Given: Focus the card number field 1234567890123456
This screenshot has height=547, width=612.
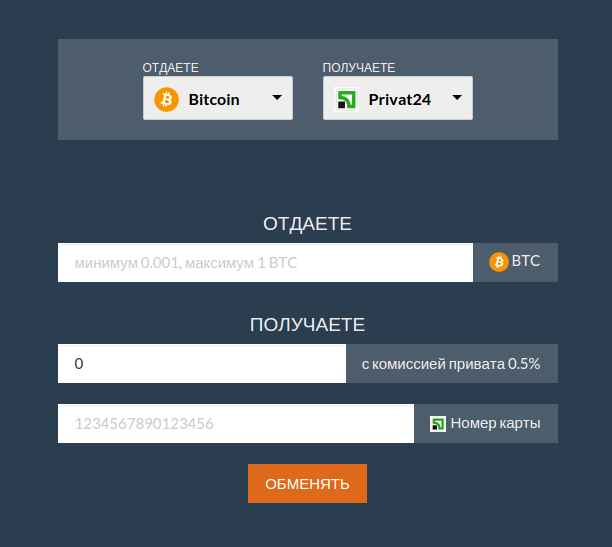Looking at the screenshot, I should [x=236, y=423].
